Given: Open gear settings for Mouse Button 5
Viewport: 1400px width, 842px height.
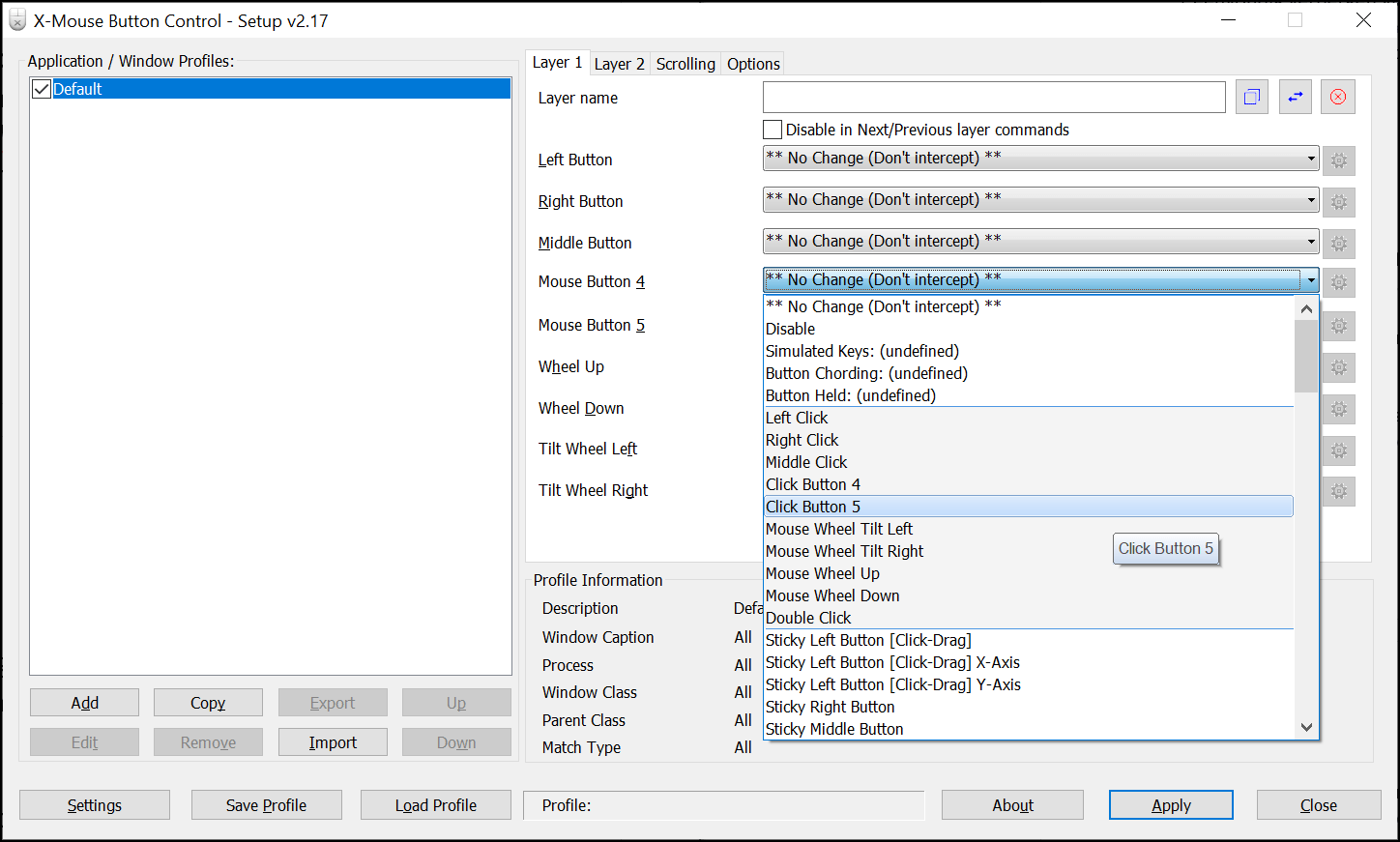Looking at the screenshot, I should coord(1339,326).
